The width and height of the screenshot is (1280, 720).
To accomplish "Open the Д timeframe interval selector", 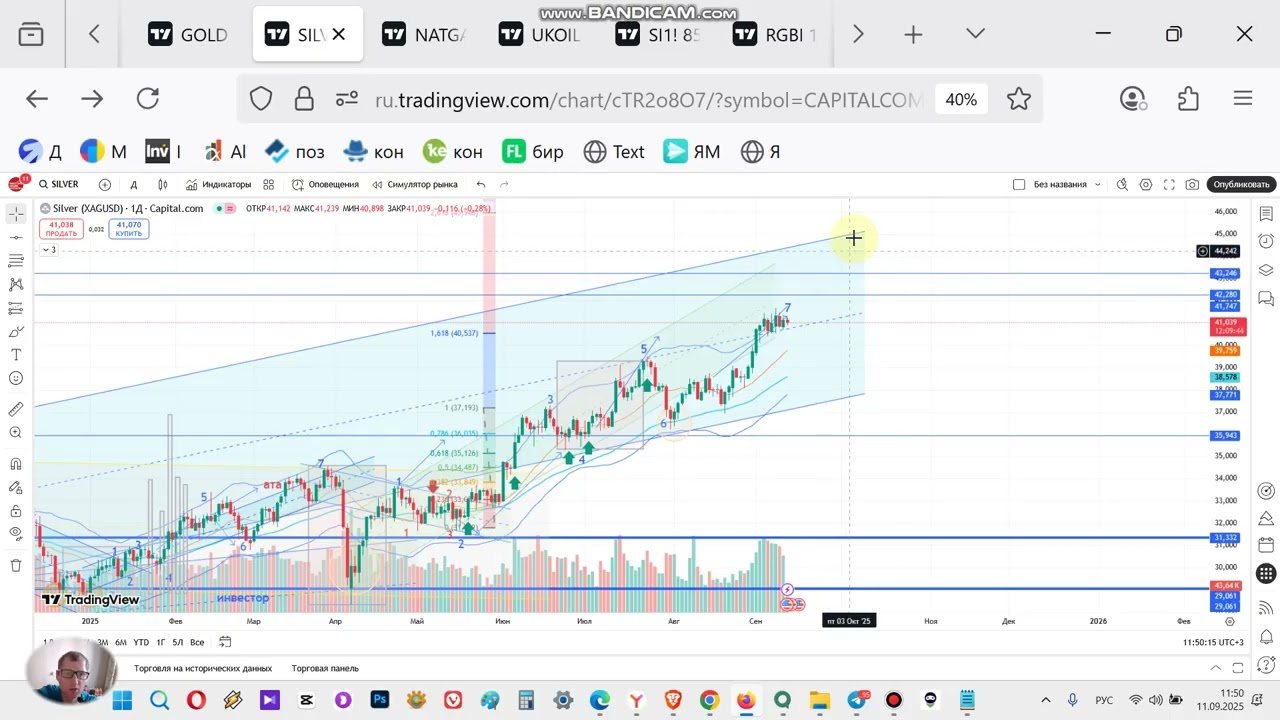I will coord(133,184).
